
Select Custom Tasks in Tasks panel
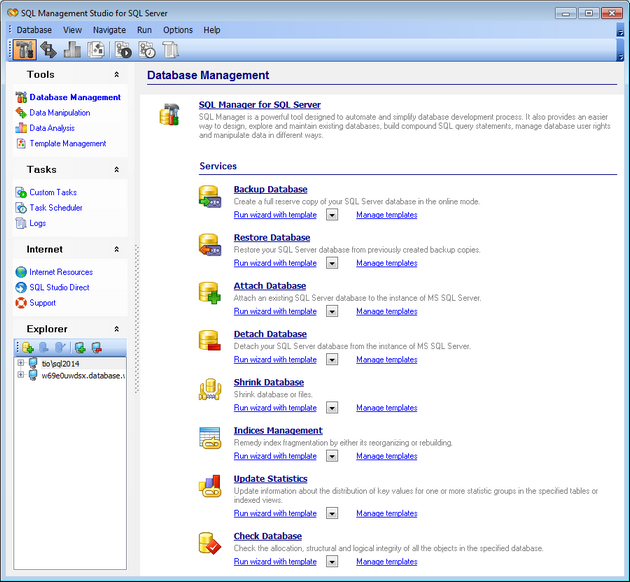pyautogui.click(x=53, y=192)
